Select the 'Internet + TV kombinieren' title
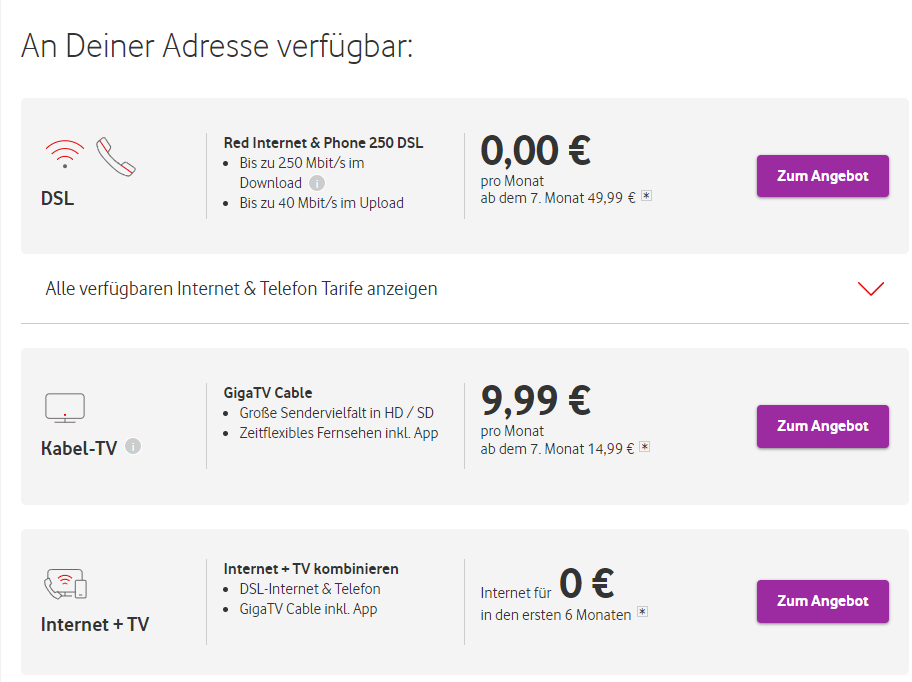912x682 pixels. point(311,569)
